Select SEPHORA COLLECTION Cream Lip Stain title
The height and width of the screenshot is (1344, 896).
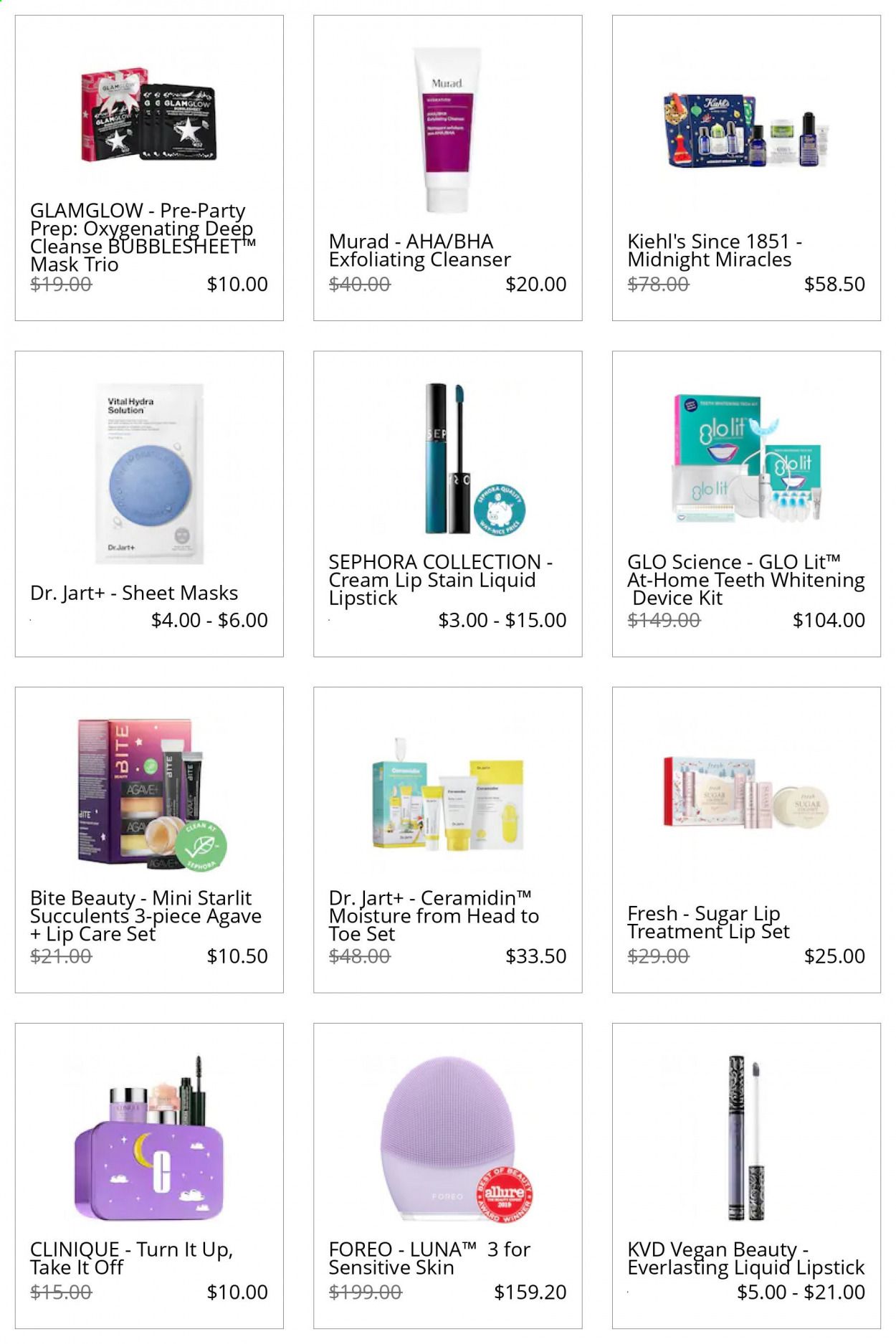(440, 579)
